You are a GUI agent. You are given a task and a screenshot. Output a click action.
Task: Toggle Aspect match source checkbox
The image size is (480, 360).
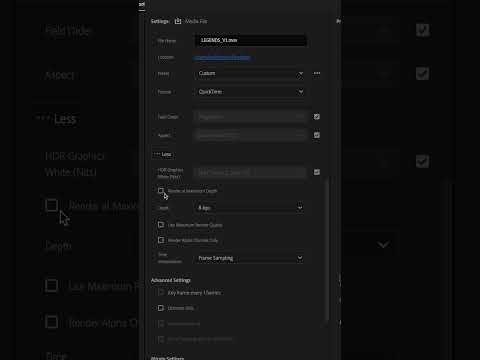(x=317, y=135)
